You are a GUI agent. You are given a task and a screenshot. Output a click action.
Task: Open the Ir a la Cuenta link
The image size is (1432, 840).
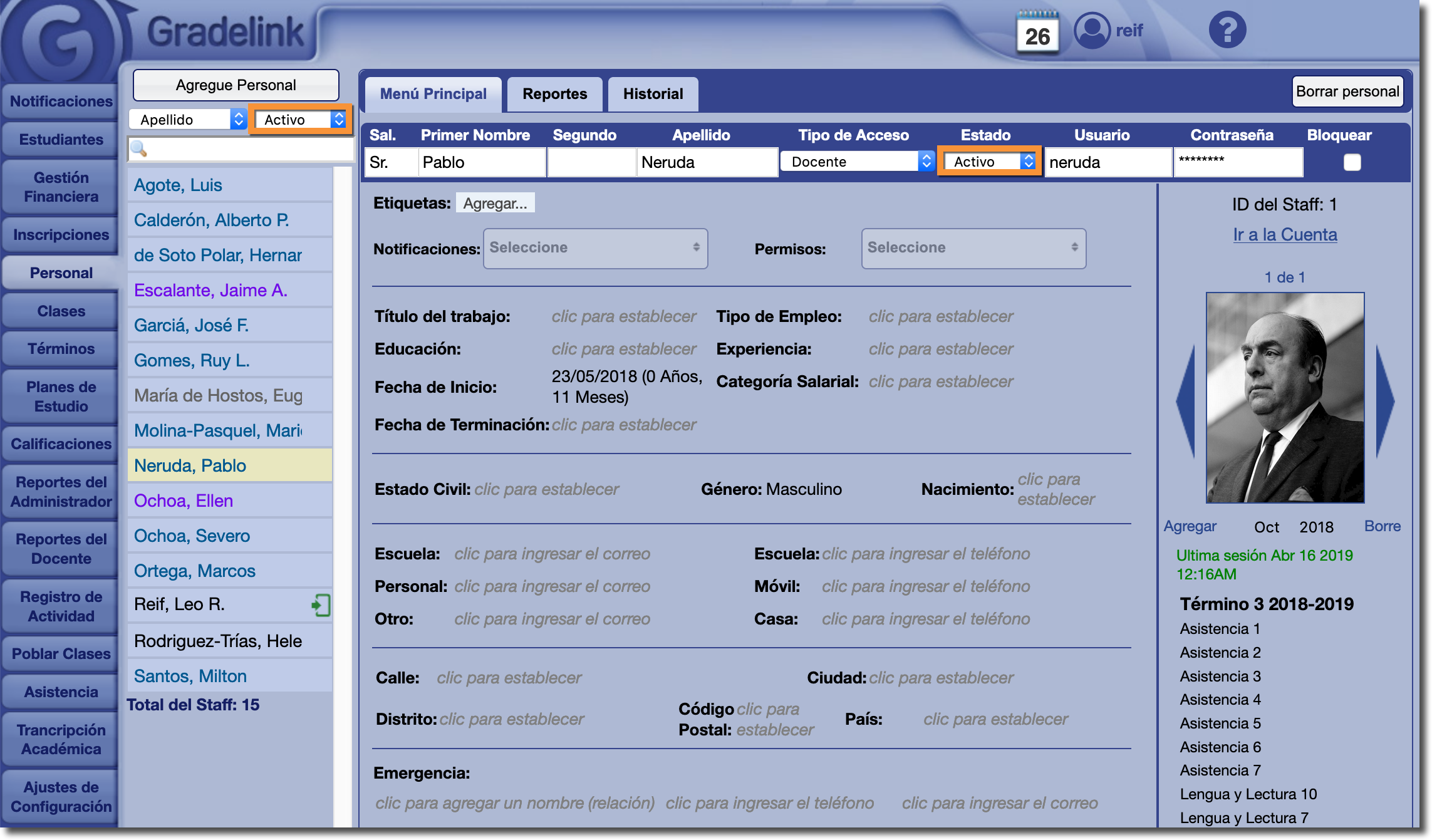(1285, 234)
